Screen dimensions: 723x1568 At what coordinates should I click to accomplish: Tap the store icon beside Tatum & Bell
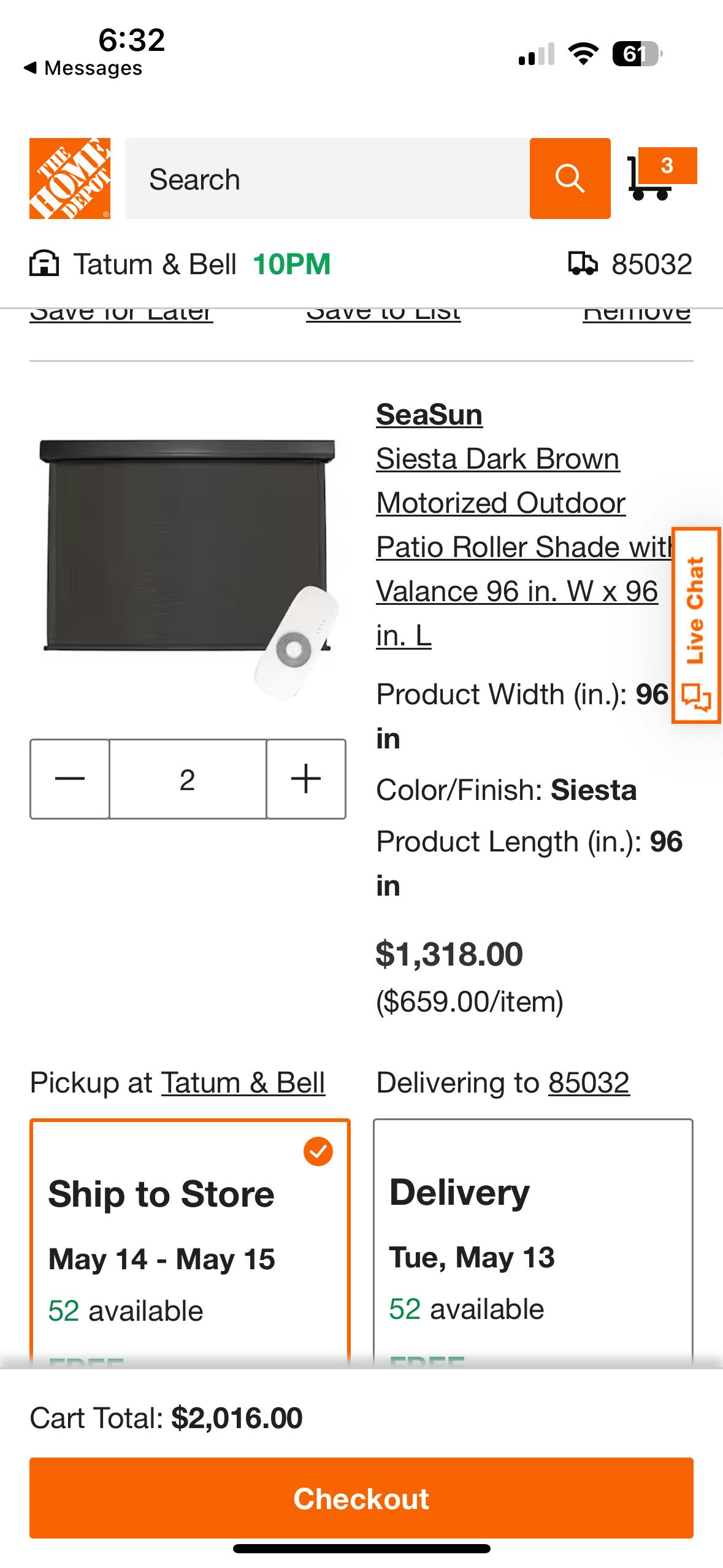[44, 264]
